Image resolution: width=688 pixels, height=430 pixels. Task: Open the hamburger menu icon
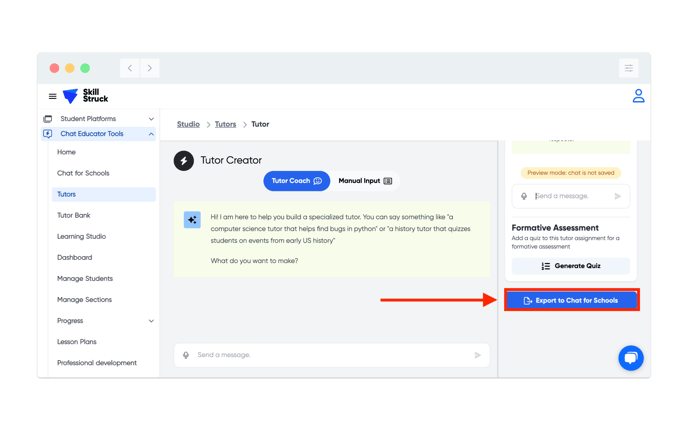point(52,96)
